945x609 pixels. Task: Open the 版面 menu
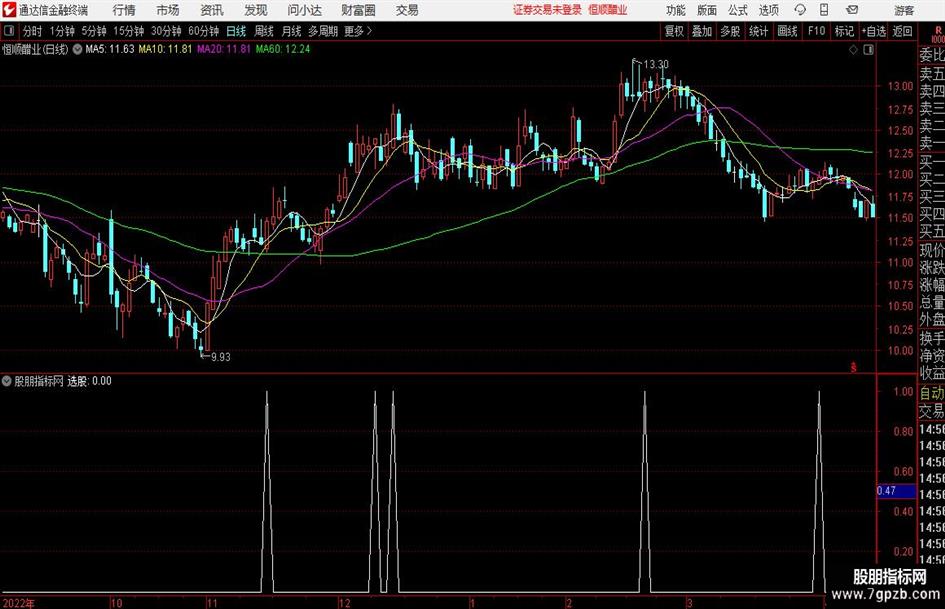pyautogui.click(x=706, y=10)
